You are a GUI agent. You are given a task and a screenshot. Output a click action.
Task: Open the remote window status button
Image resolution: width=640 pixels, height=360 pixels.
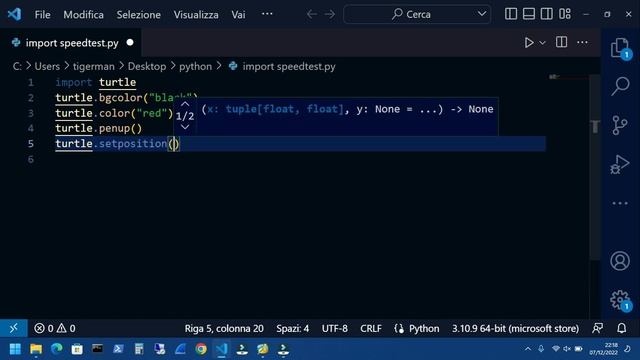13,328
